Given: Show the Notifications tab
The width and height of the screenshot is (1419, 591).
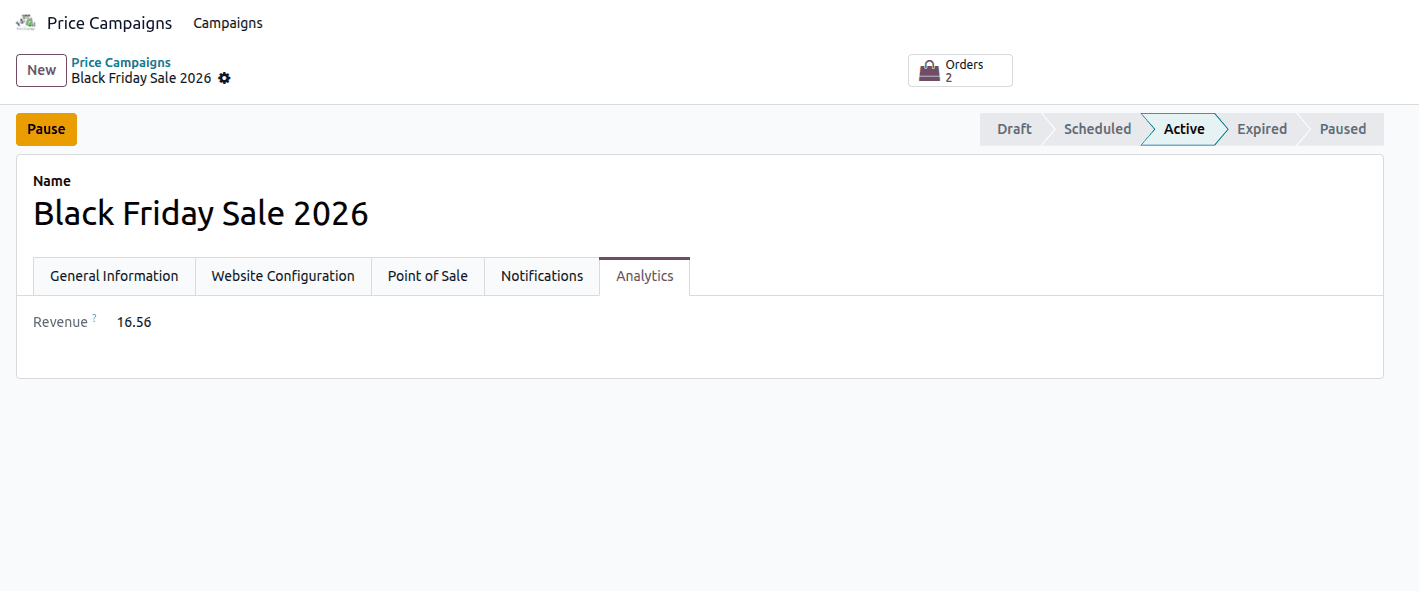Looking at the screenshot, I should (x=542, y=276).
